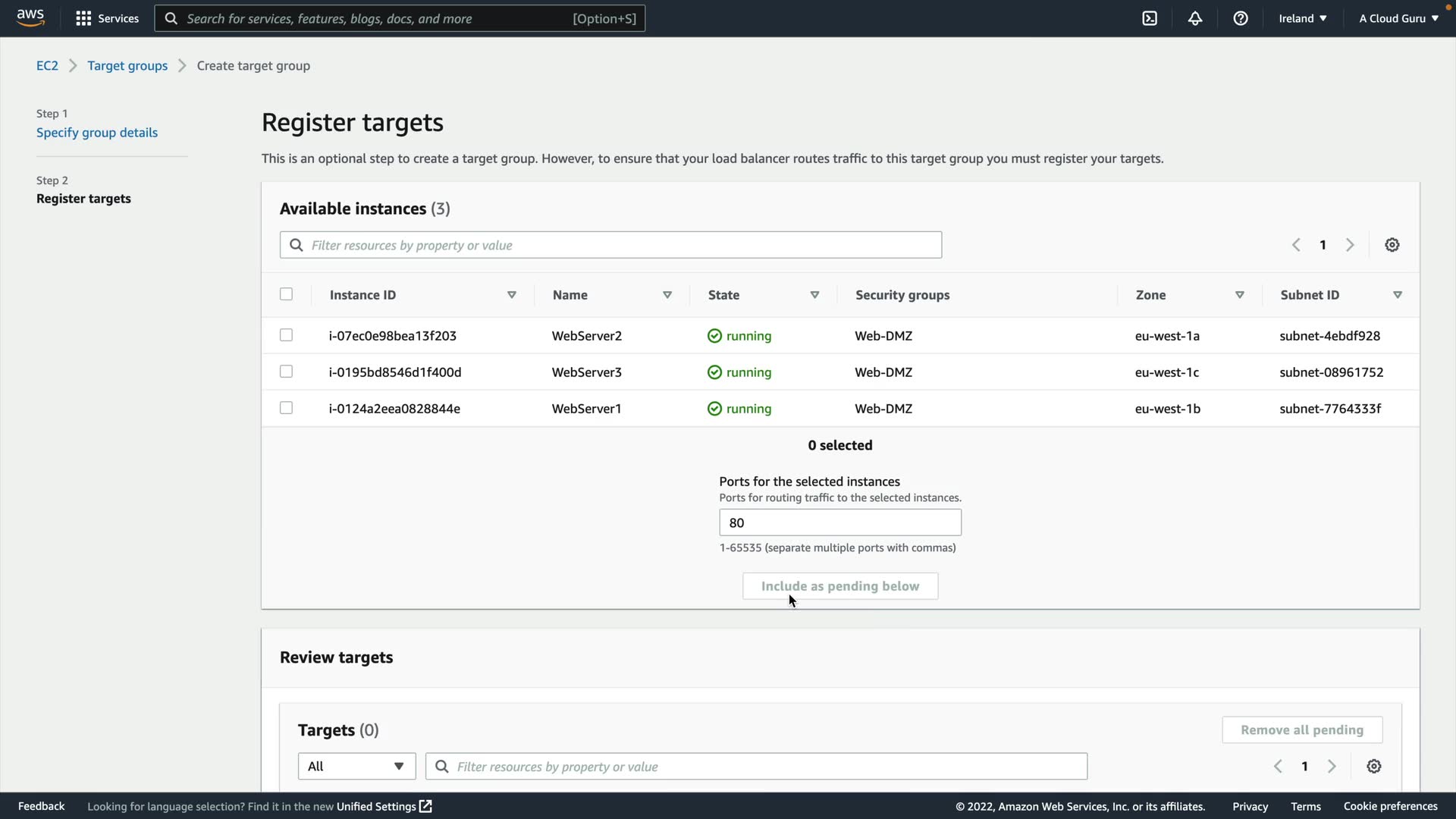
Task: Open Targets table preferences gear
Action: click(1373, 767)
